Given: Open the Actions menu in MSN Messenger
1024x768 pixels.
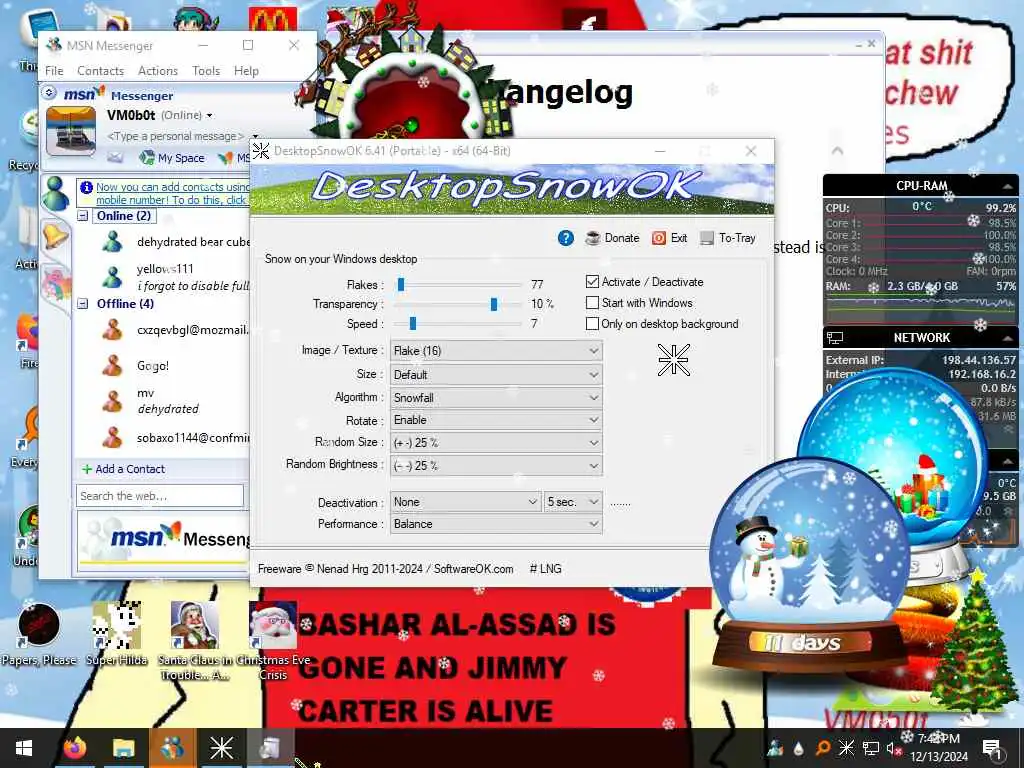Looking at the screenshot, I should [157, 71].
